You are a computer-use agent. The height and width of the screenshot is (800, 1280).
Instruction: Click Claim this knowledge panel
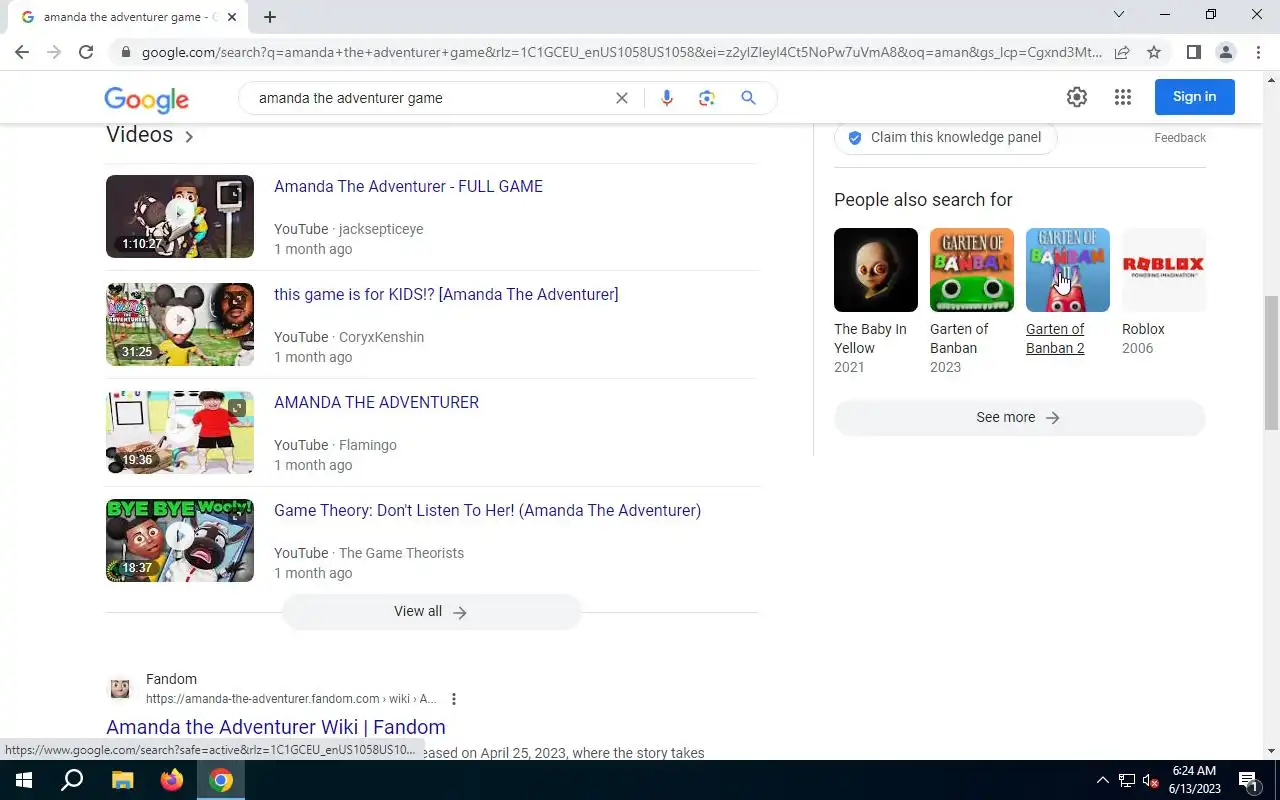coord(945,138)
